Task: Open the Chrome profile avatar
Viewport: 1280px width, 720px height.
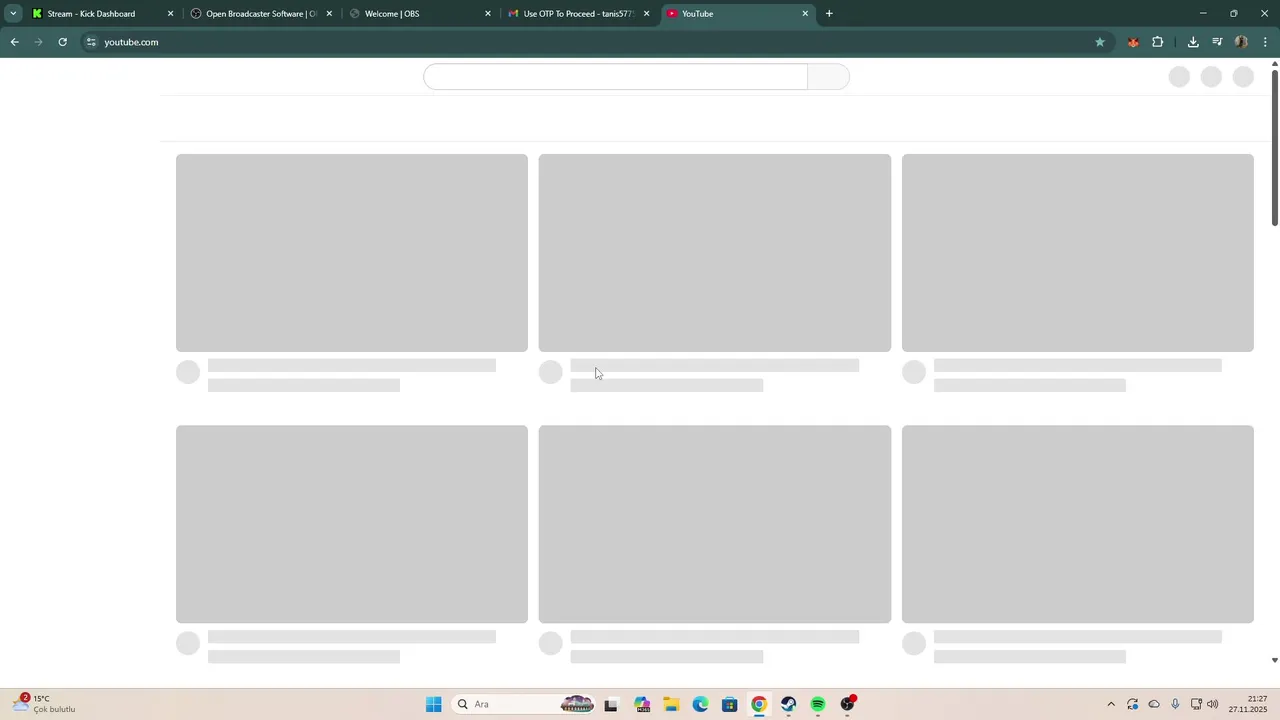Action: (x=1241, y=42)
